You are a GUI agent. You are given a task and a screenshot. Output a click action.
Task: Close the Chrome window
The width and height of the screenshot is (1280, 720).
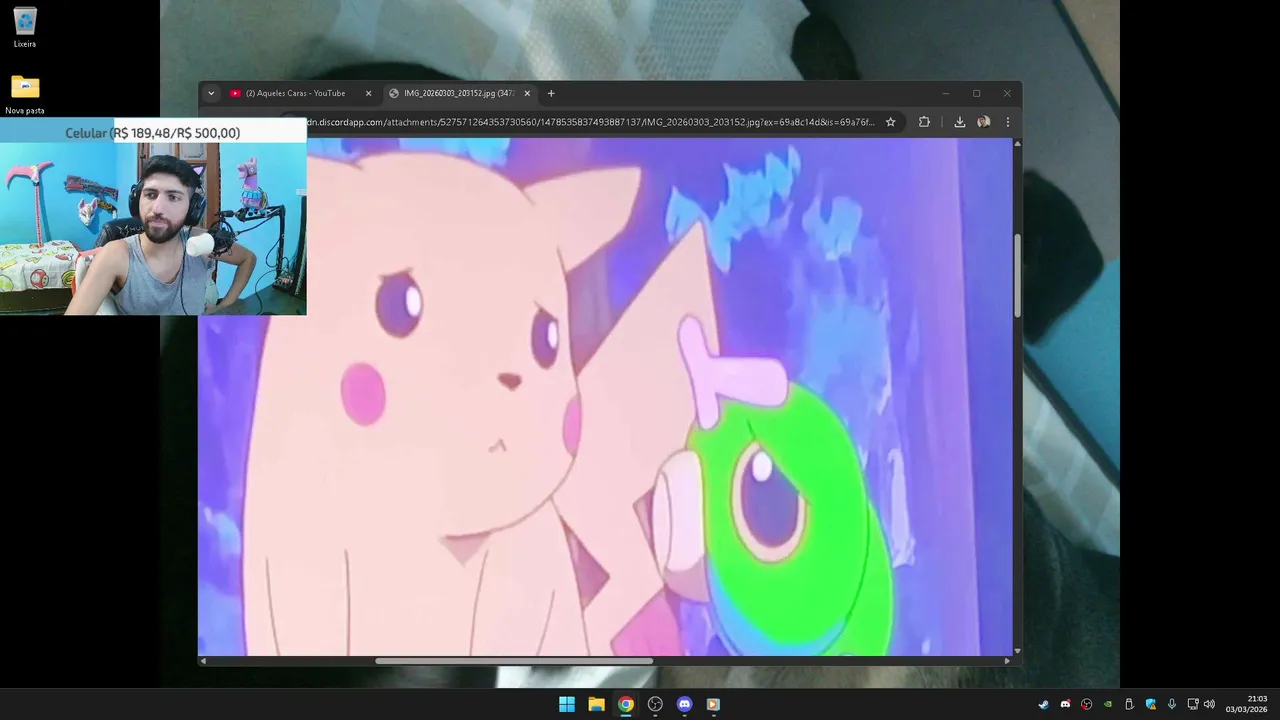pos(1007,93)
